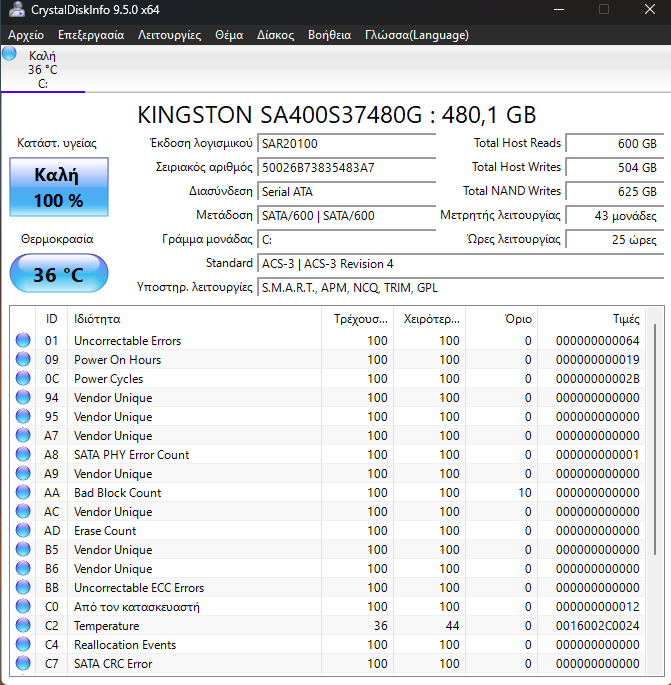Screen dimensions: 671x685
Task: Click the firmware field SAR20100
Action: pos(347,143)
